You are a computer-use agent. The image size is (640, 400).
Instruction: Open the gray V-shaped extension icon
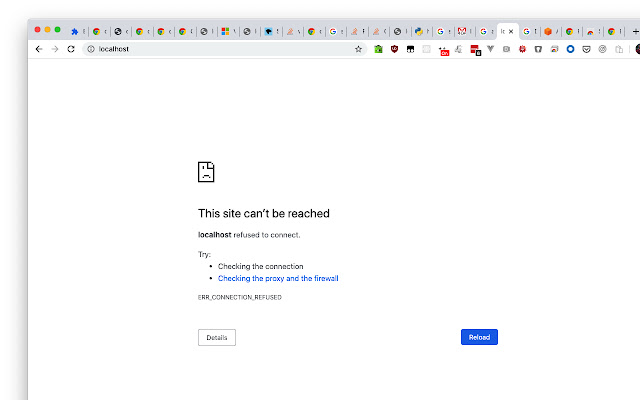coord(491,49)
